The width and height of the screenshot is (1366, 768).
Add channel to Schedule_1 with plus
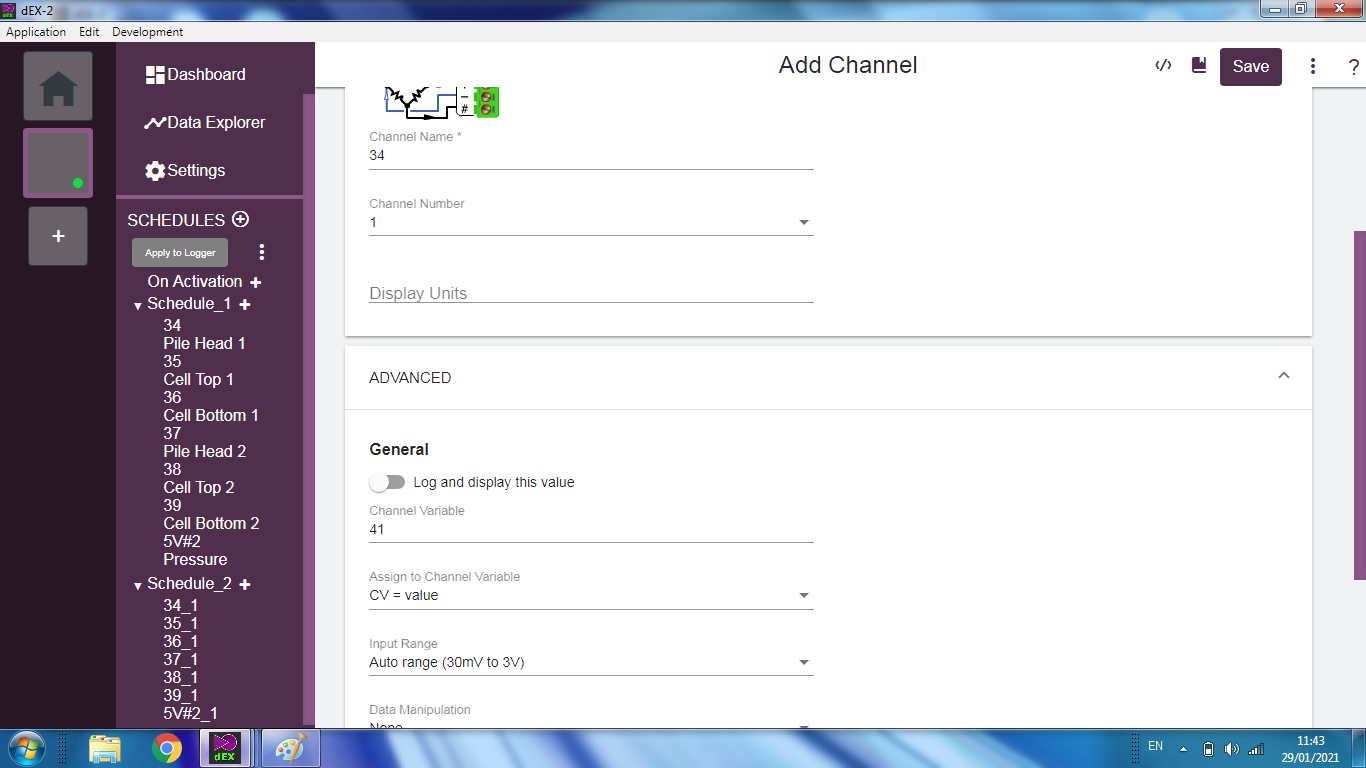point(245,304)
